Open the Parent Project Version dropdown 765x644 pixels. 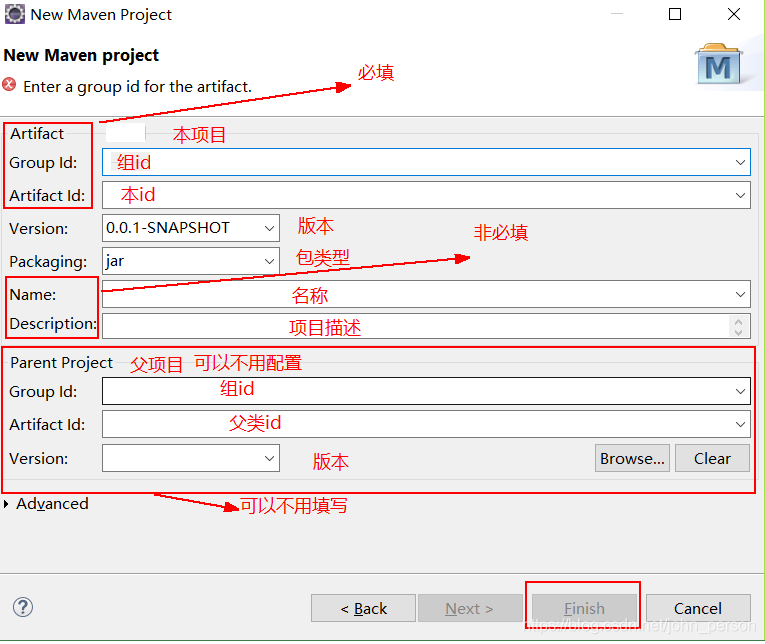click(269, 458)
